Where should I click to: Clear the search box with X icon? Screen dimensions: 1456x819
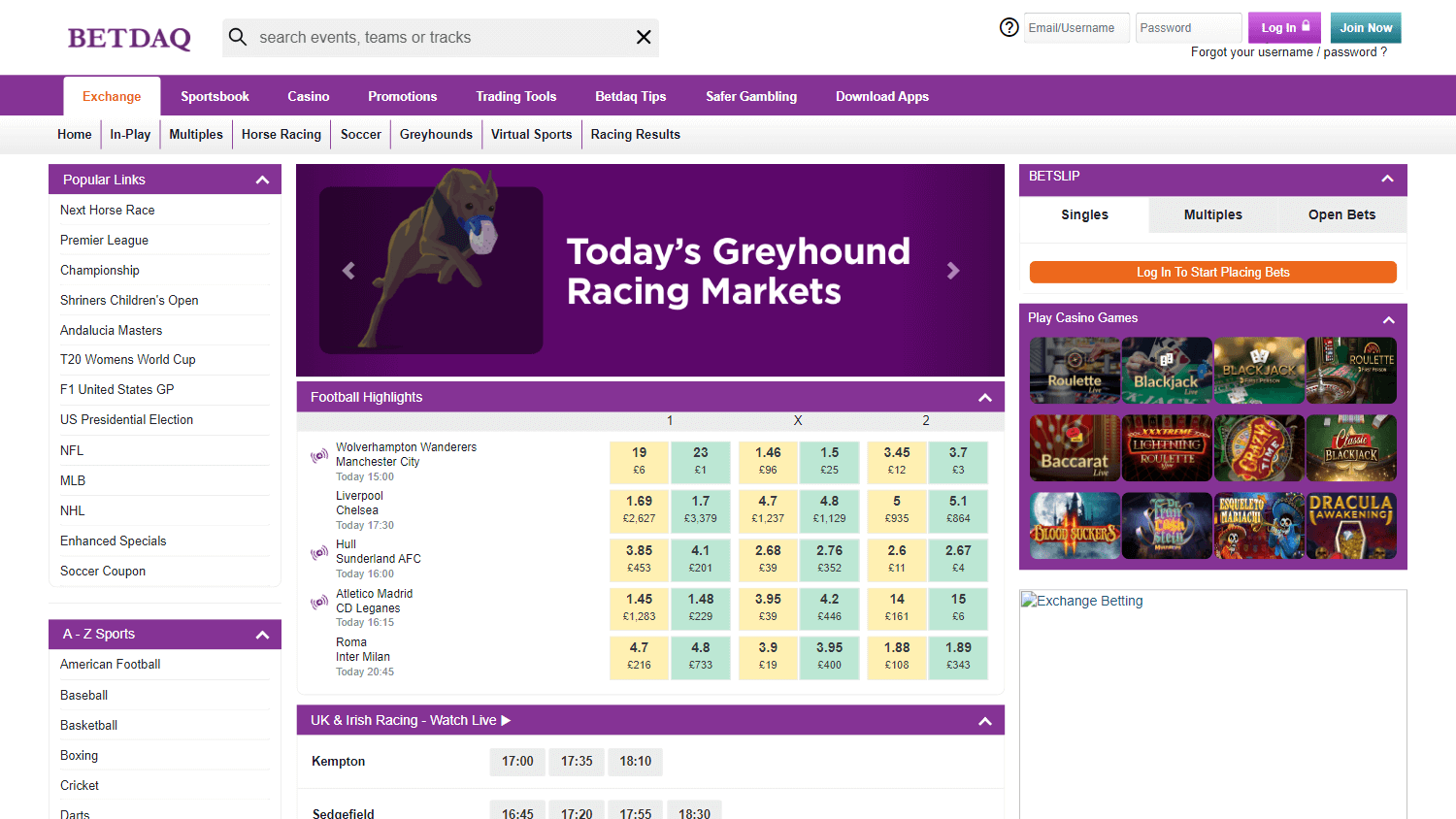(x=644, y=37)
